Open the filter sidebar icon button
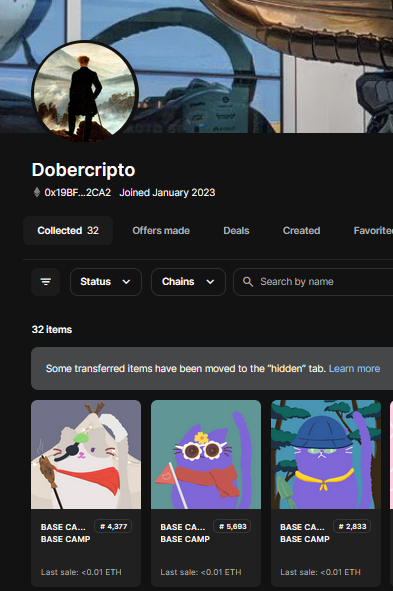Image resolution: width=393 pixels, height=591 pixels. tap(46, 282)
